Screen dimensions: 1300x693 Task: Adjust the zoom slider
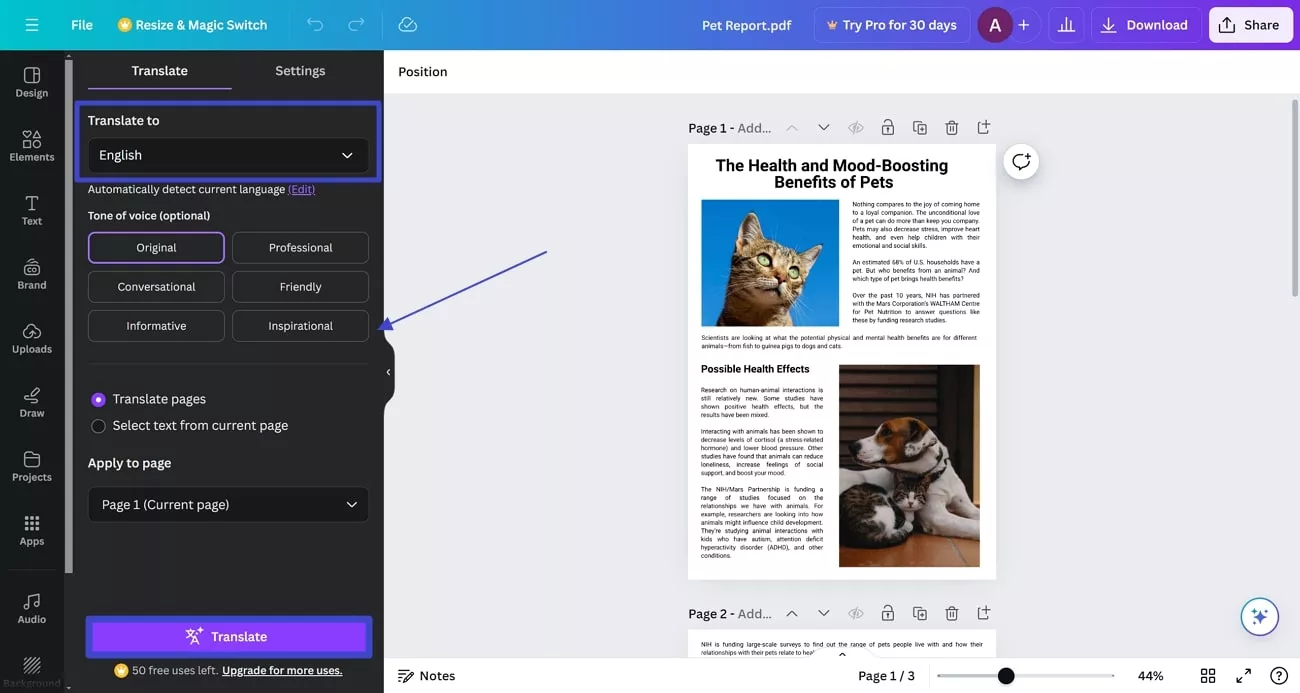pyautogui.click(x=1005, y=675)
